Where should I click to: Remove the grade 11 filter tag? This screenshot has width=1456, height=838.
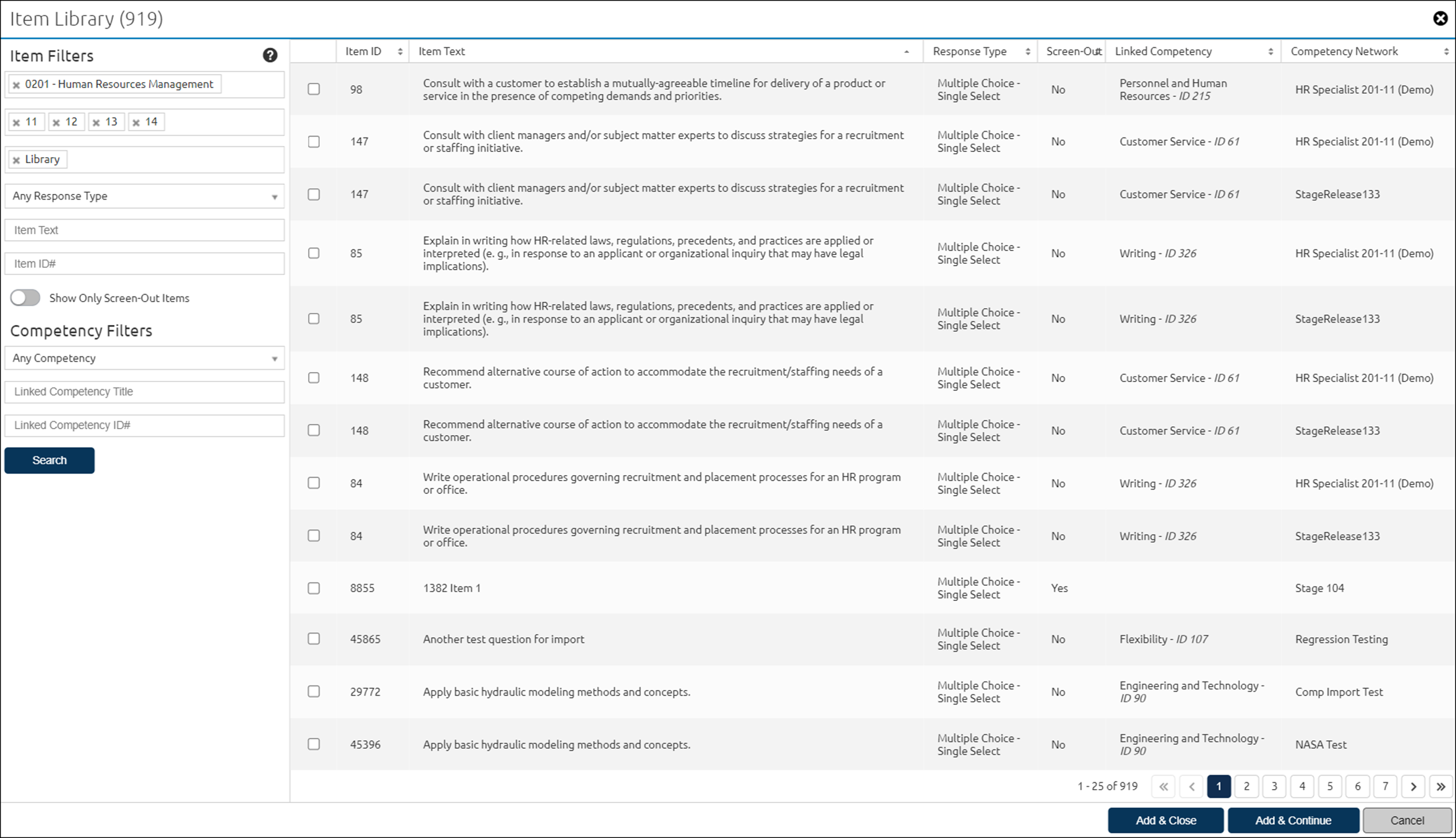pos(16,122)
